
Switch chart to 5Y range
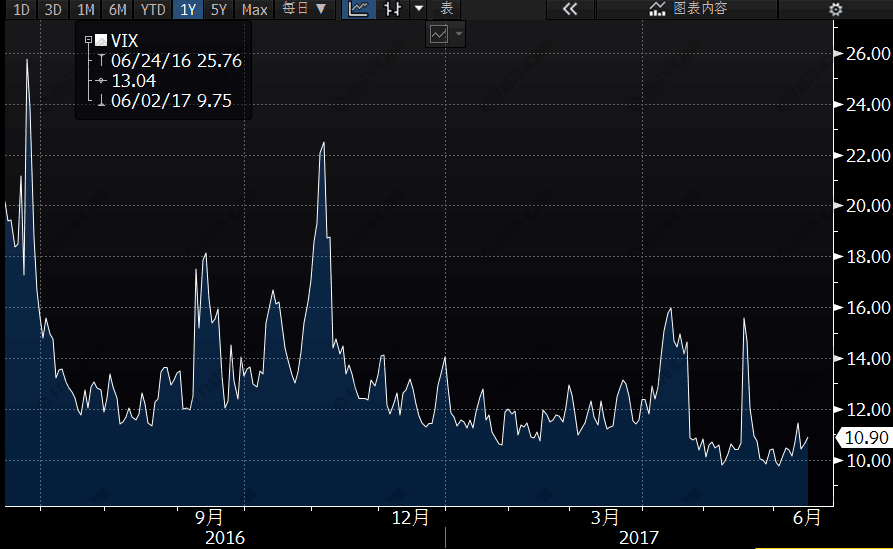tap(219, 10)
